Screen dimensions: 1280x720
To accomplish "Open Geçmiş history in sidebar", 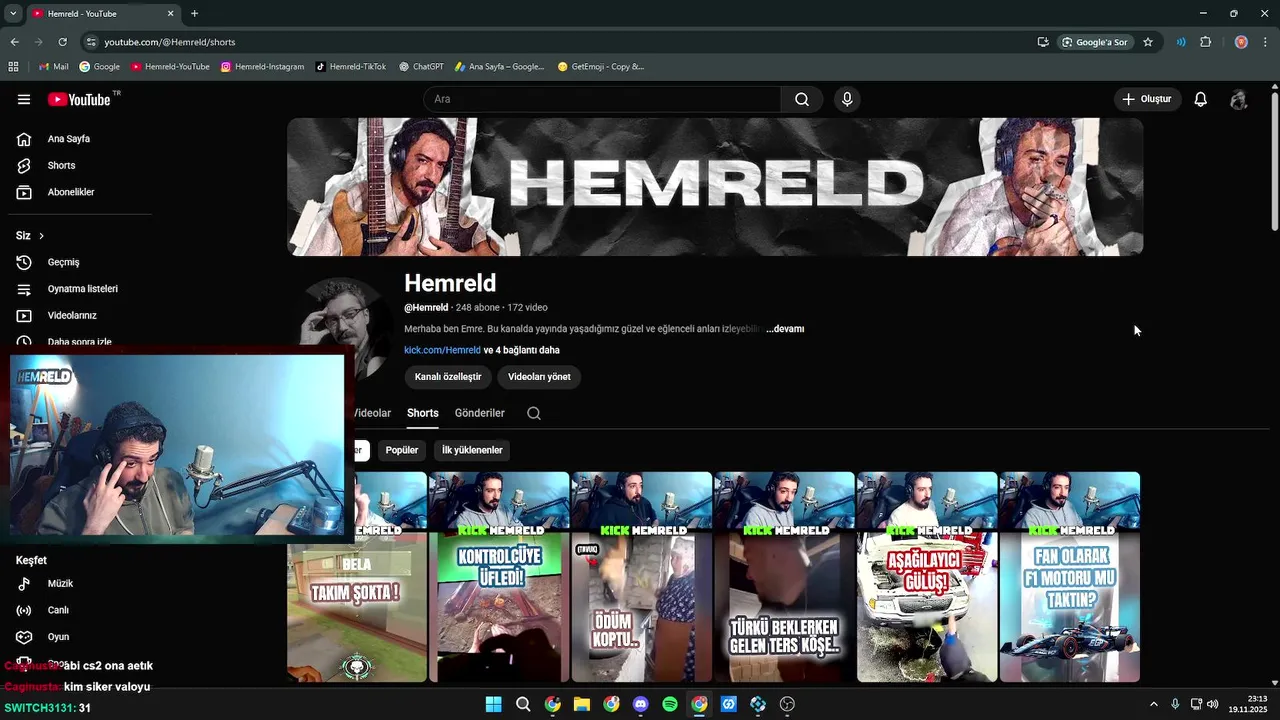I will coord(63,262).
